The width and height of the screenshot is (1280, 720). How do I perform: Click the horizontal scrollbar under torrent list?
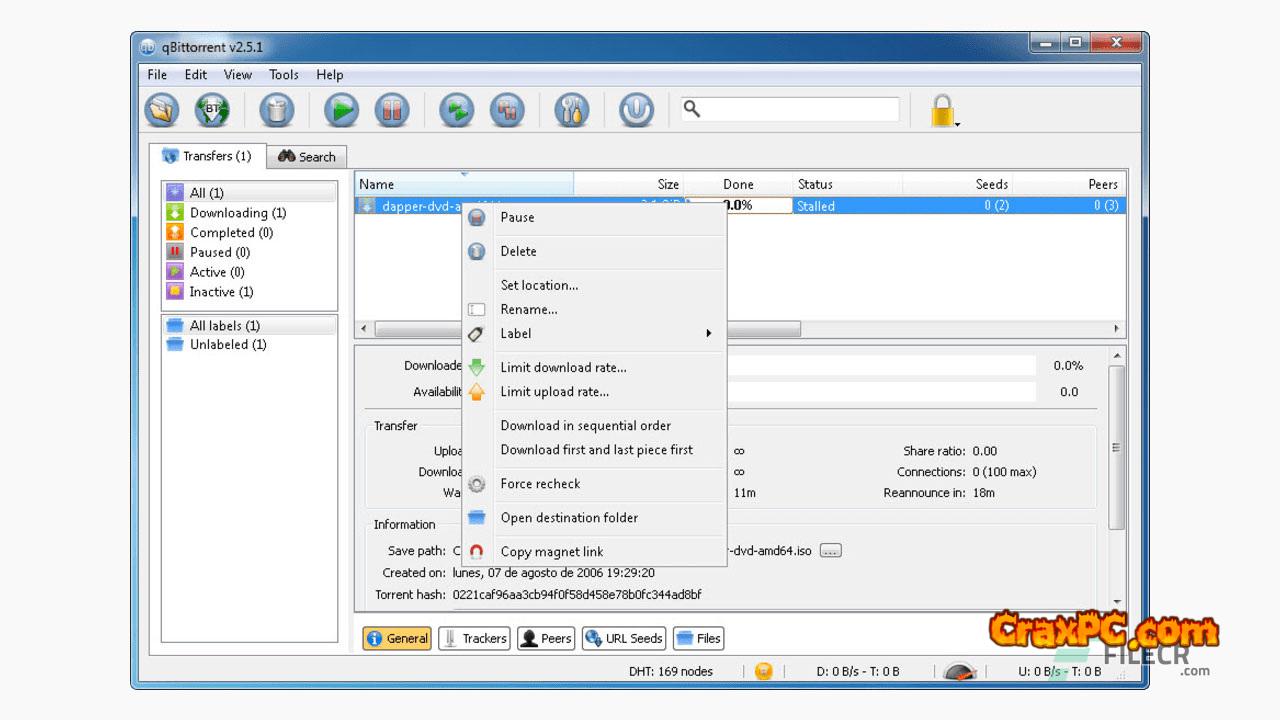(x=760, y=329)
